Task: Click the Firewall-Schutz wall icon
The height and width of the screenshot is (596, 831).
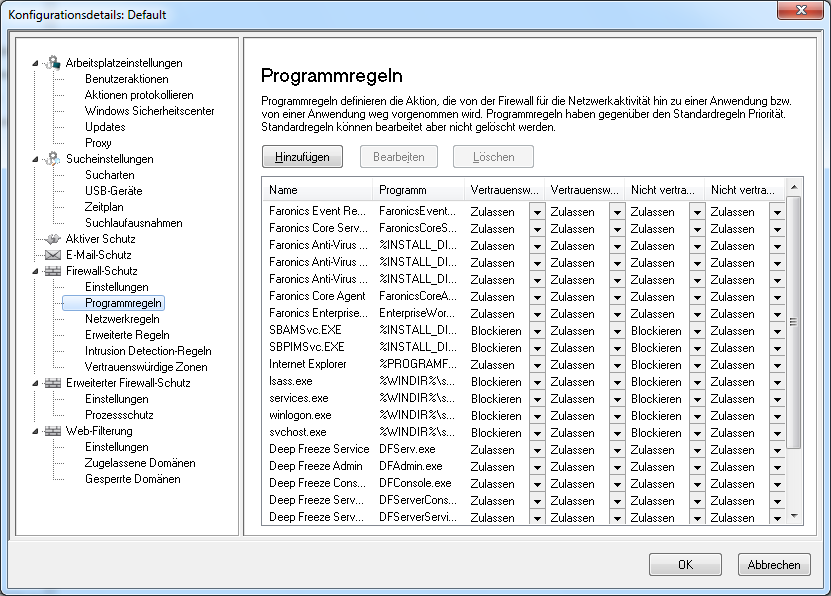Action: click(x=52, y=271)
